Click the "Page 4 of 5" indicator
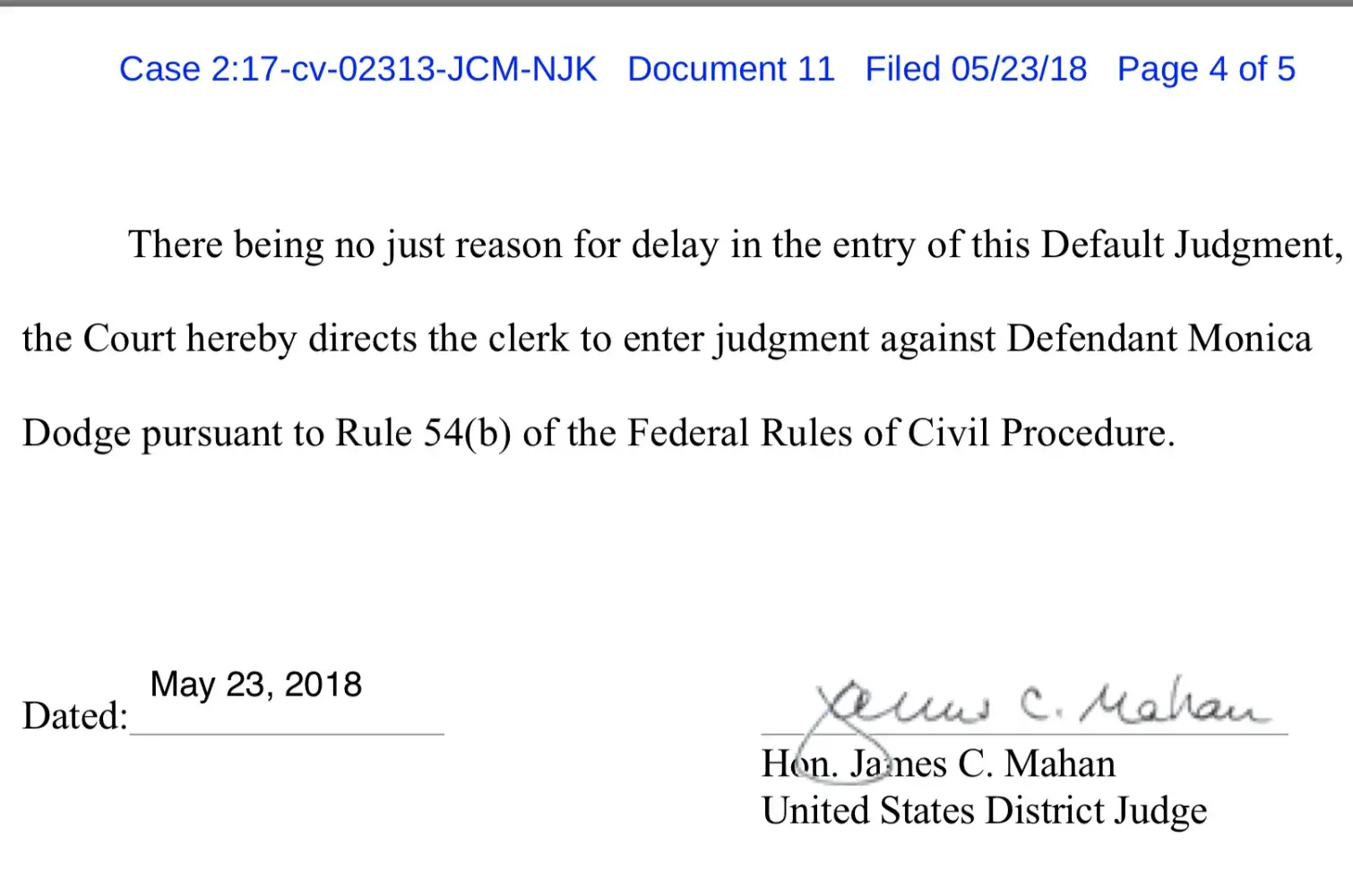The height and width of the screenshot is (896, 1353). 1206,69
